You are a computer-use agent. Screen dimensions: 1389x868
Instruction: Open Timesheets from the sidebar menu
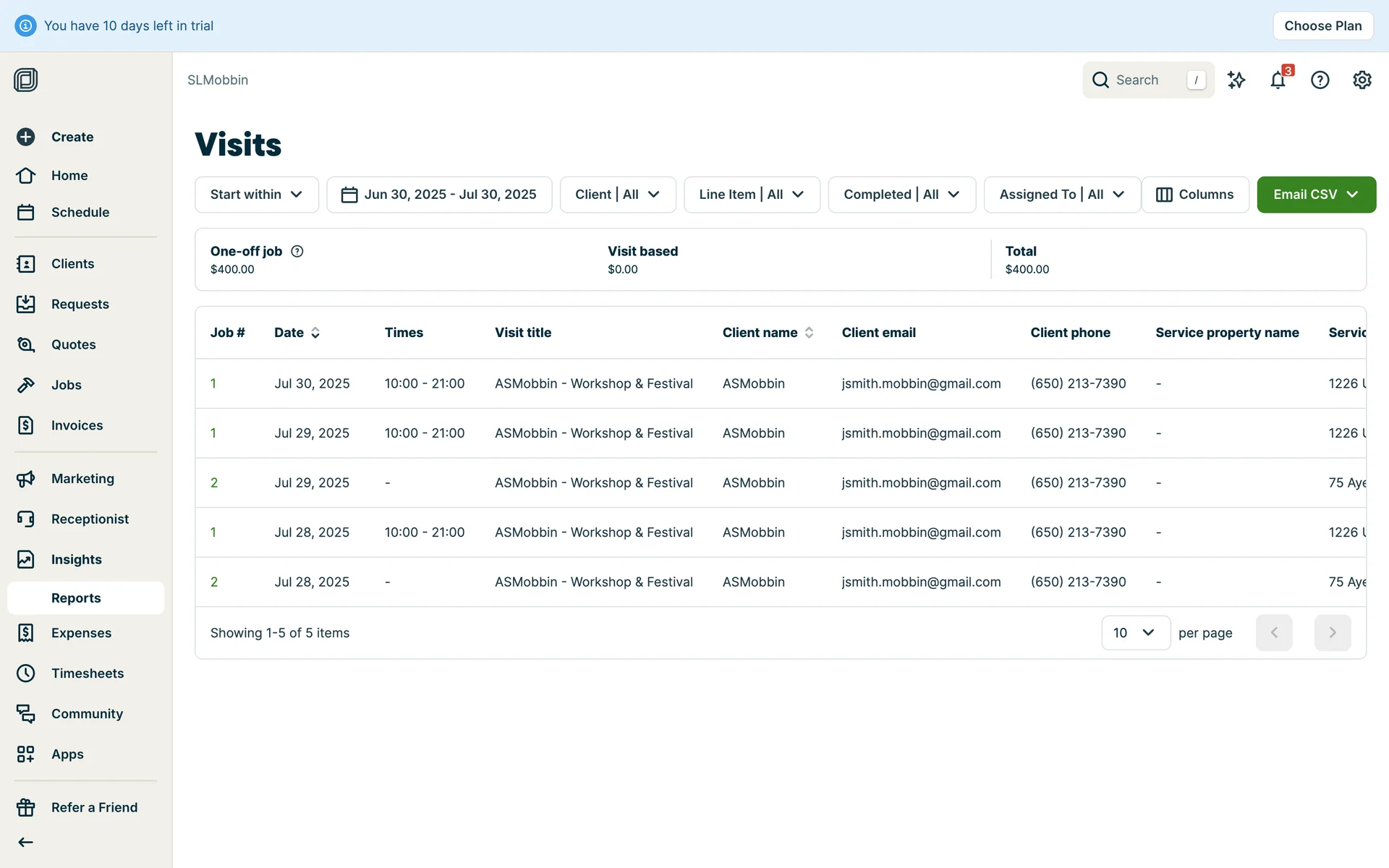(87, 673)
